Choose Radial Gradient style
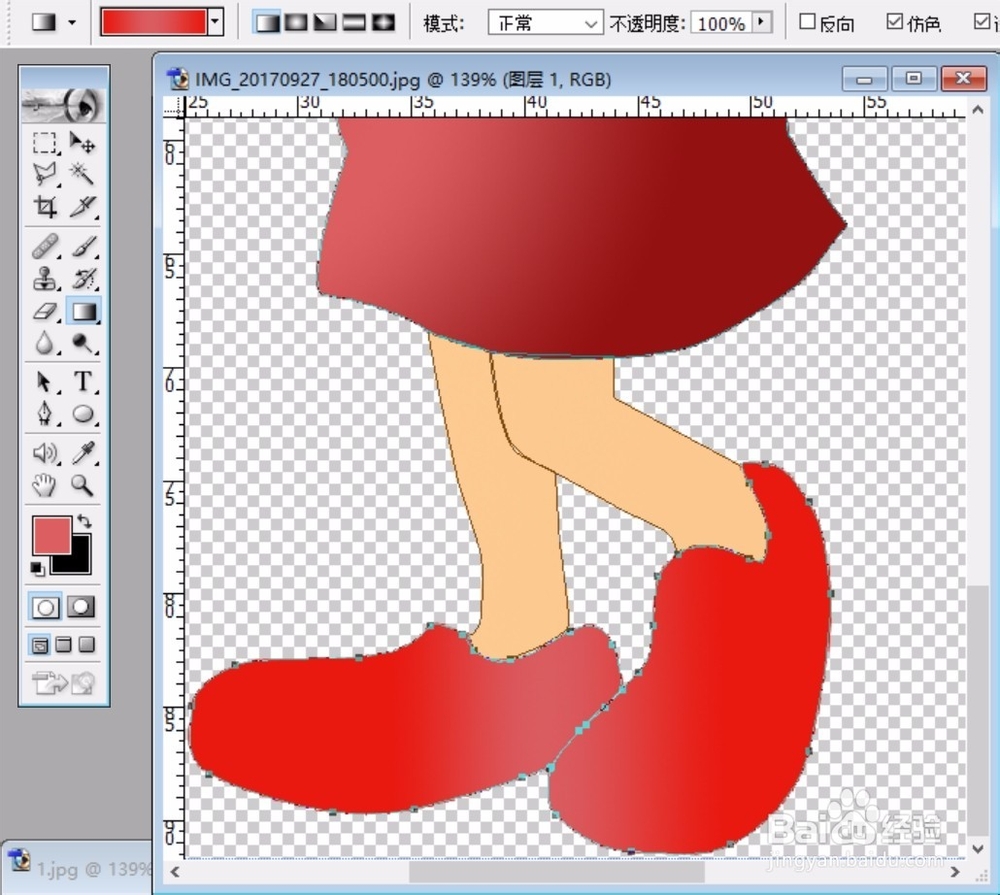 coord(296,23)
